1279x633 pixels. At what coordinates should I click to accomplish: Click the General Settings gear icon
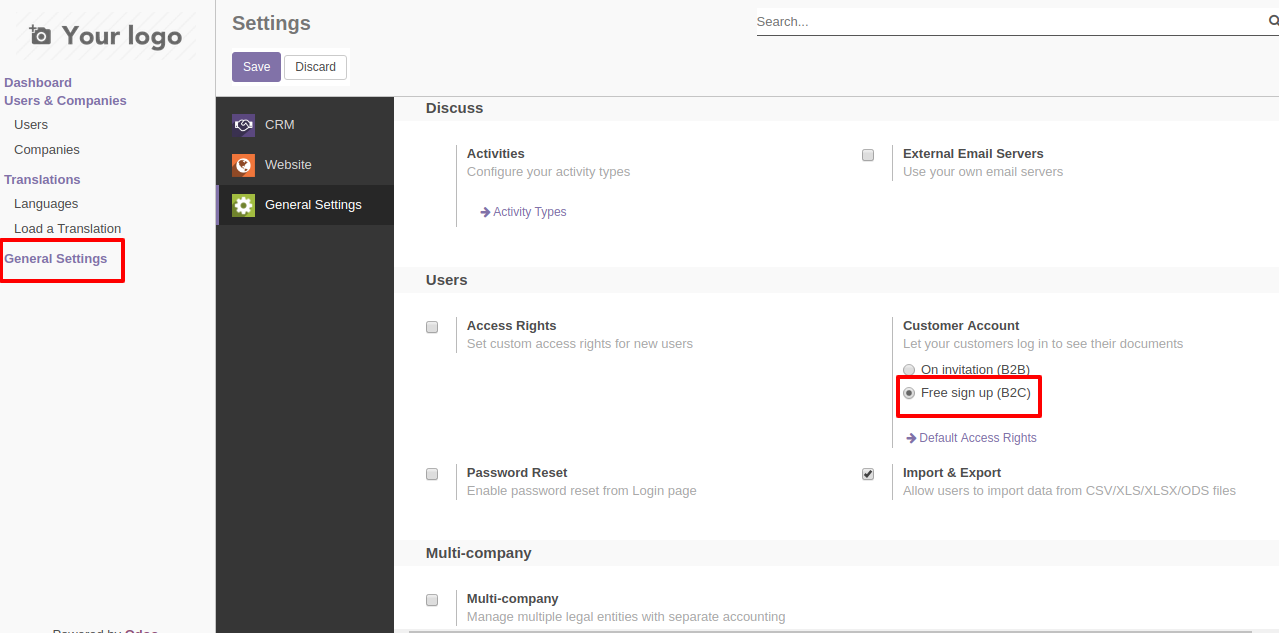click(243, 205)
